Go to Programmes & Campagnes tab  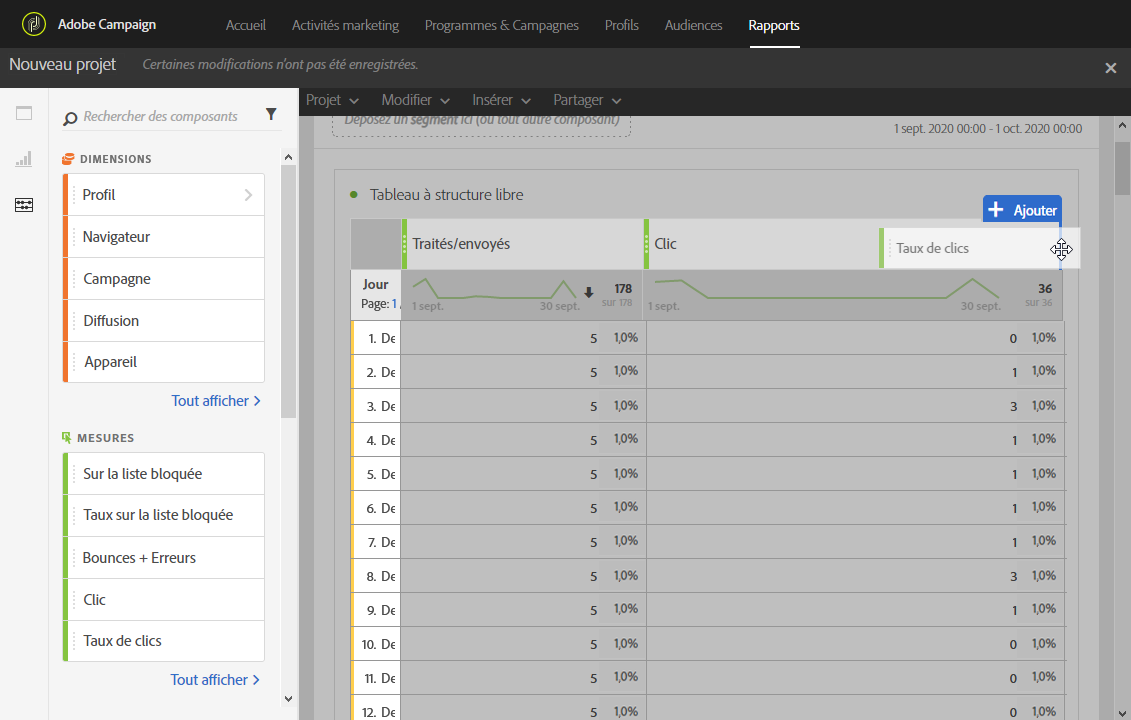[501, 25]
